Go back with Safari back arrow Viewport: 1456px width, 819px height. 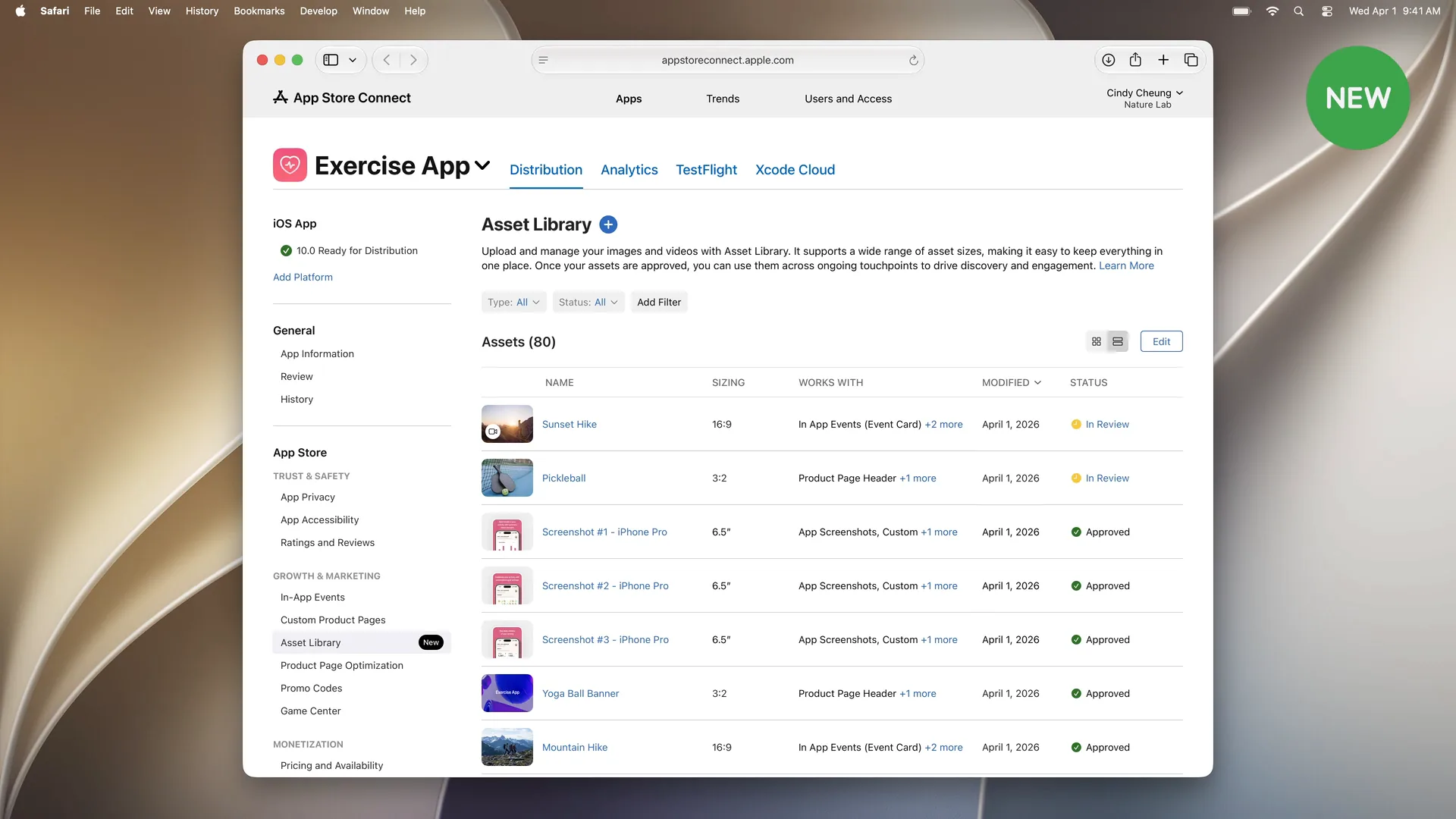(387, 60)
